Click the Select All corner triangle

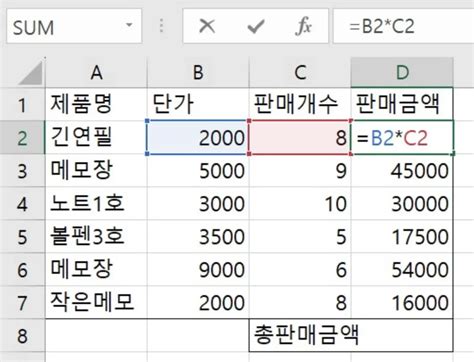30,73
